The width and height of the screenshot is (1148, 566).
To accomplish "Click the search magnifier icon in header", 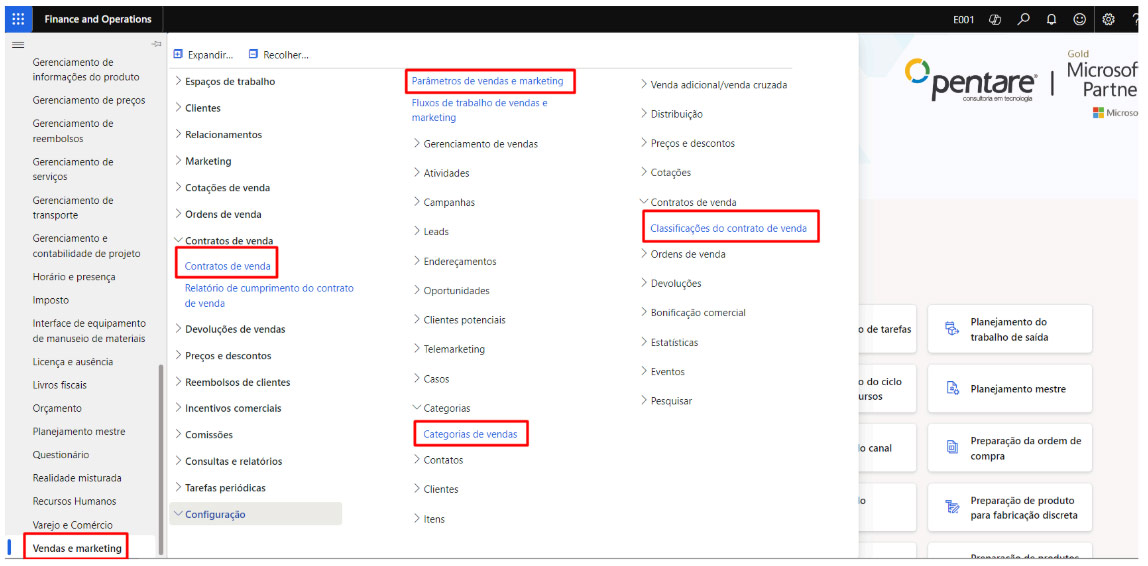I will point(1023,19).
